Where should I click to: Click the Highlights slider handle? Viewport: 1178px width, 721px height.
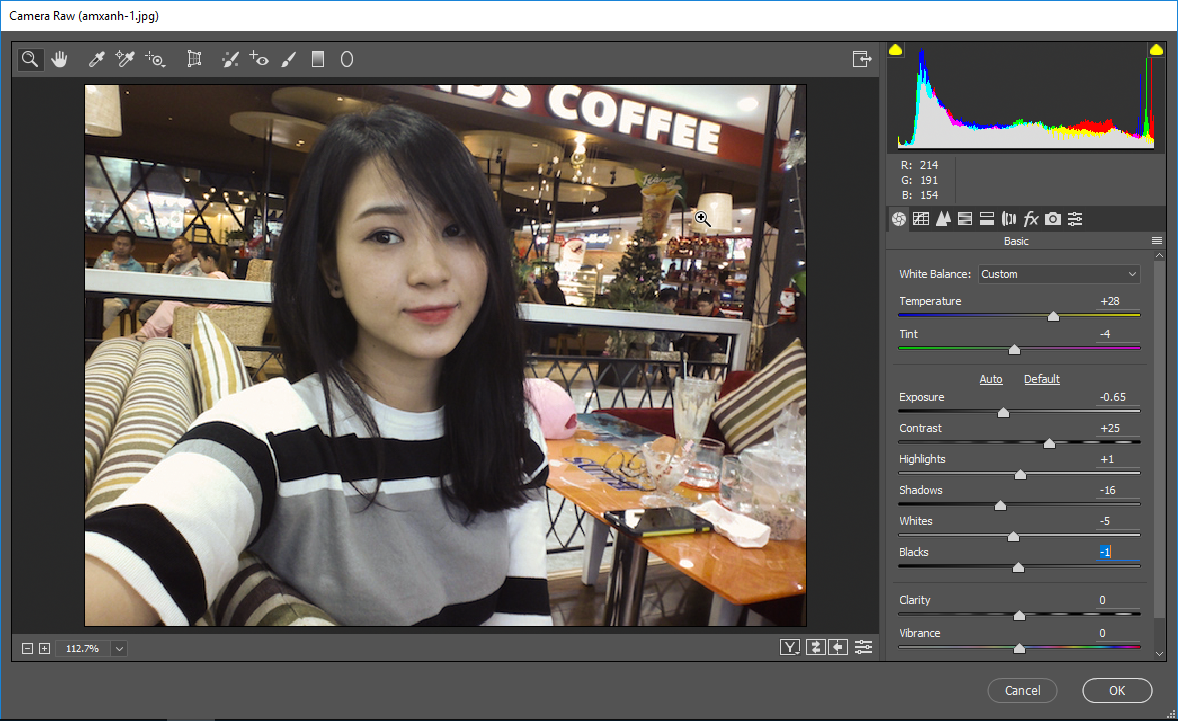pyautogui.click(x=1020, y=475)
